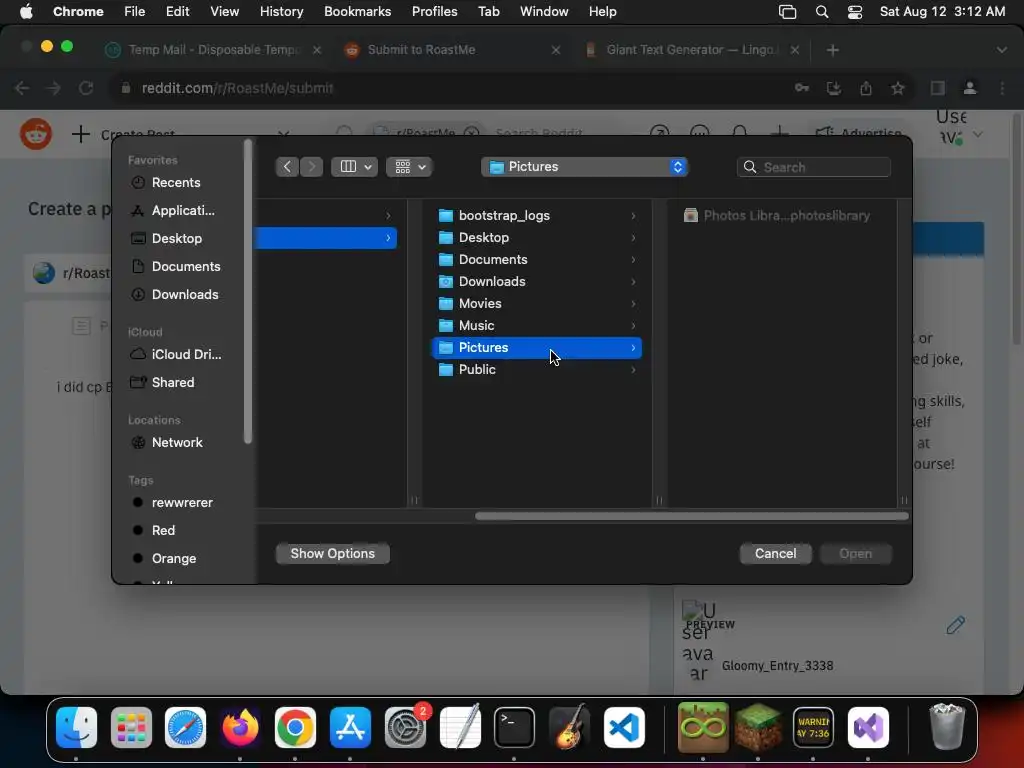Go forward in the file dialog

tap(312, 167)
